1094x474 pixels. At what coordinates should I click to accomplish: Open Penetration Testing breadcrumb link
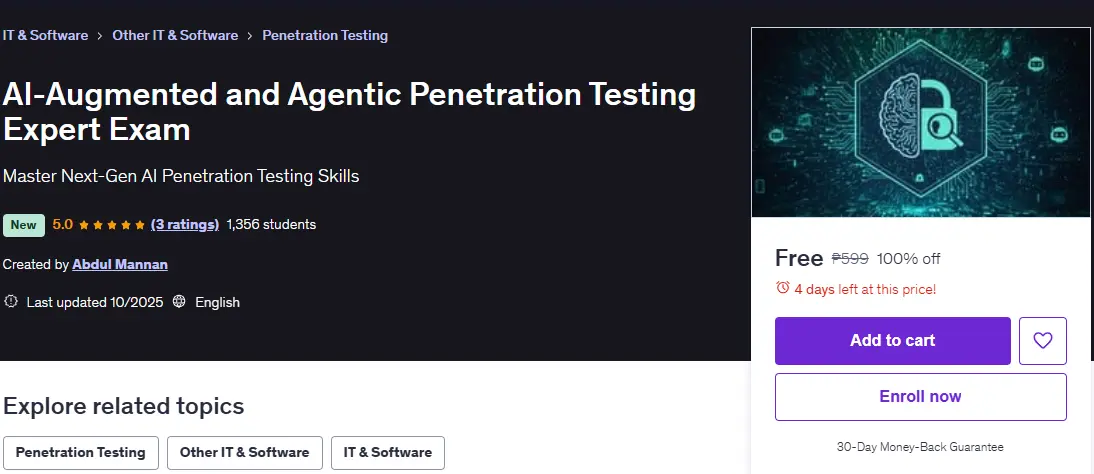pyautogui.click(x=325, y=35)
